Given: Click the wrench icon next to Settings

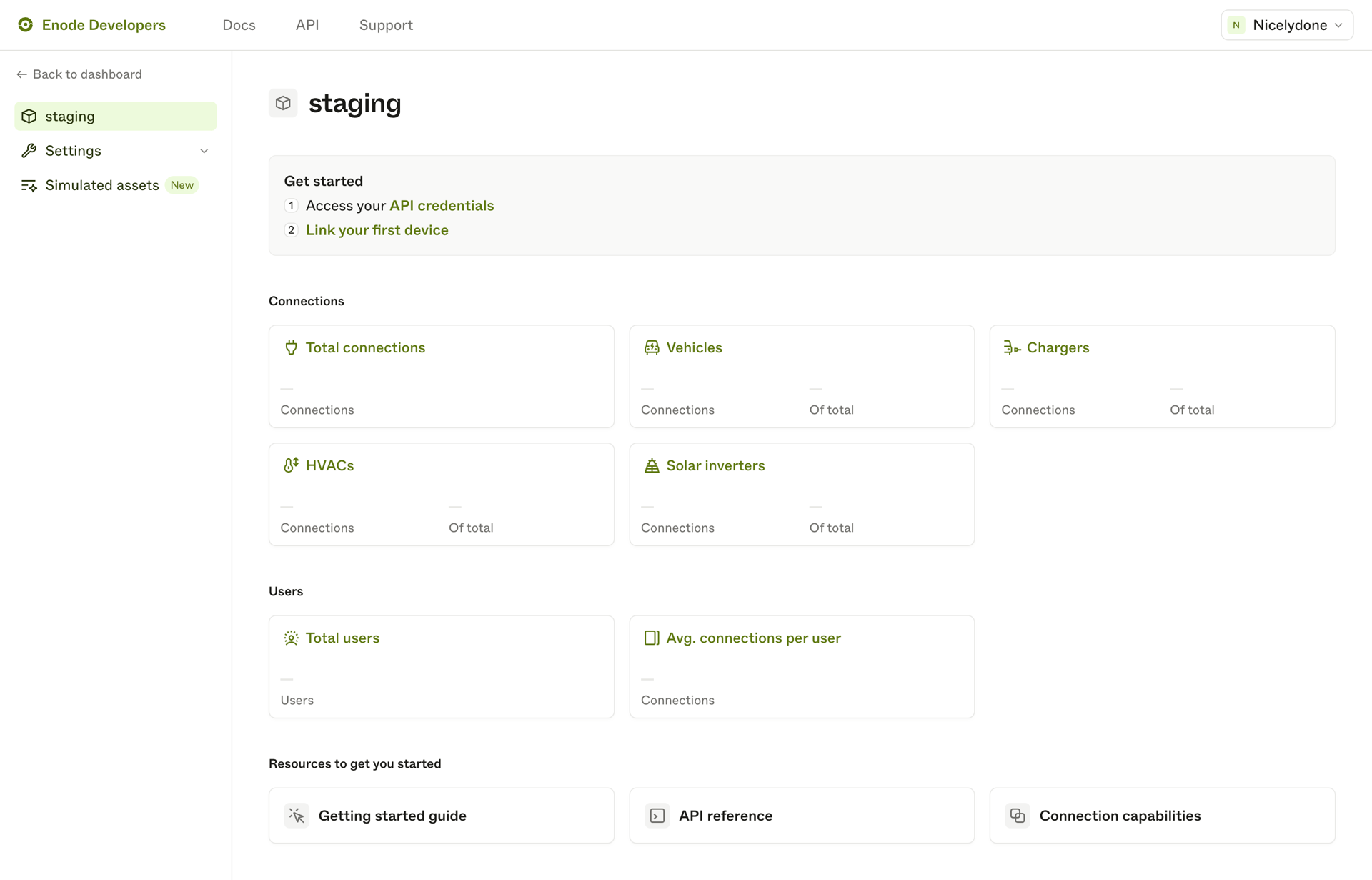Looking at the screenshot, I should tap(29, 150).
